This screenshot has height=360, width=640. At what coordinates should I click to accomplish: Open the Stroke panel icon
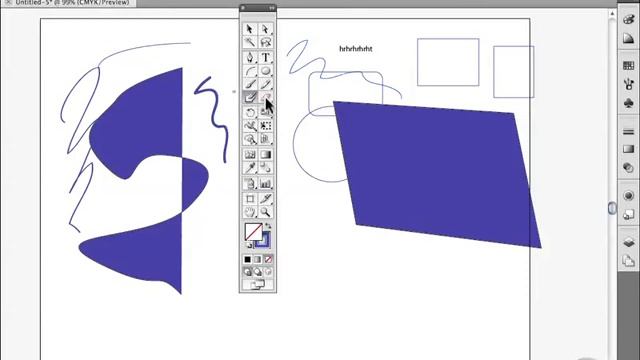(629, 131)
